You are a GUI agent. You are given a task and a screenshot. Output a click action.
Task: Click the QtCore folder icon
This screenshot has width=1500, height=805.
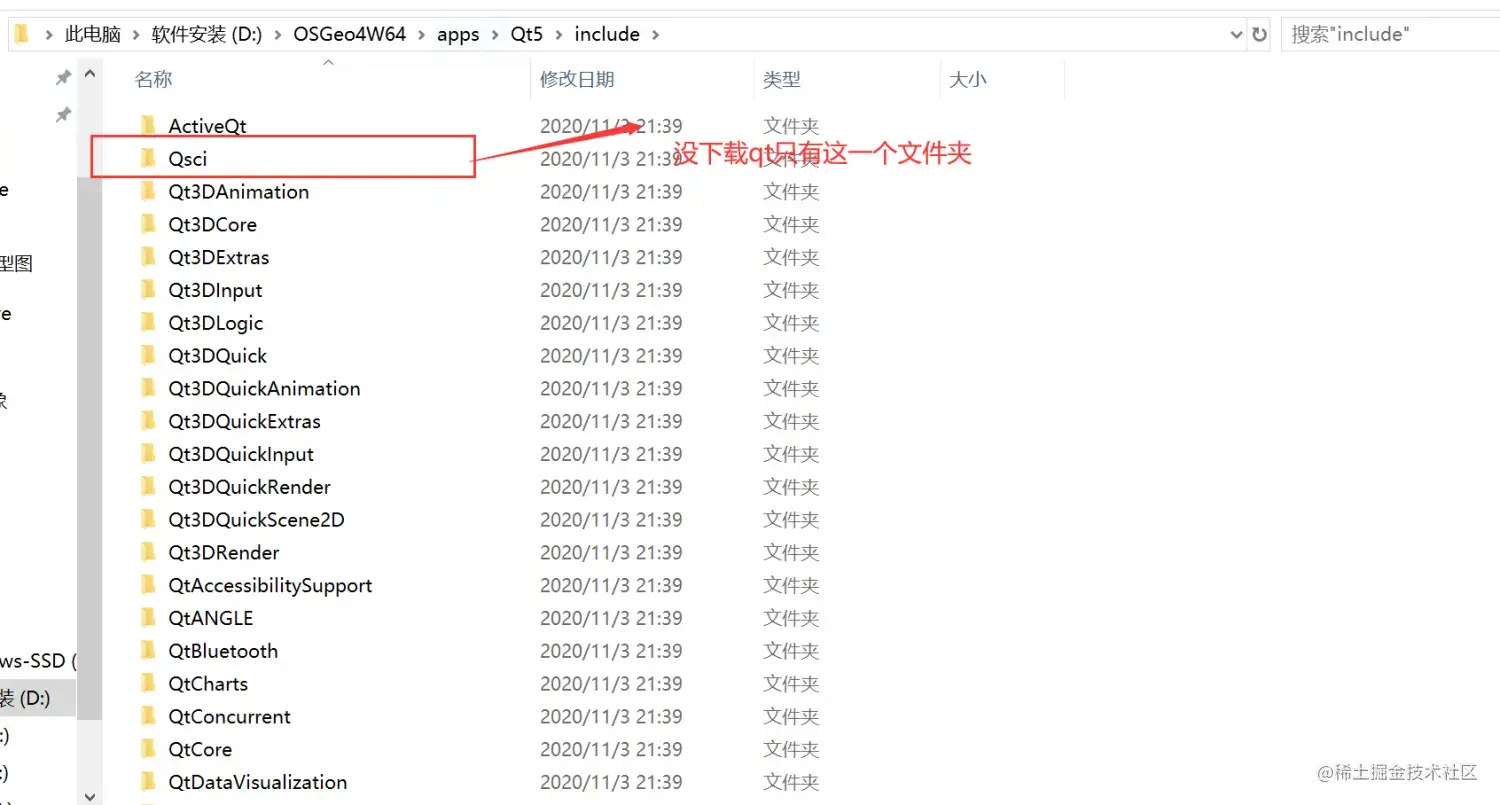[148, 749]
